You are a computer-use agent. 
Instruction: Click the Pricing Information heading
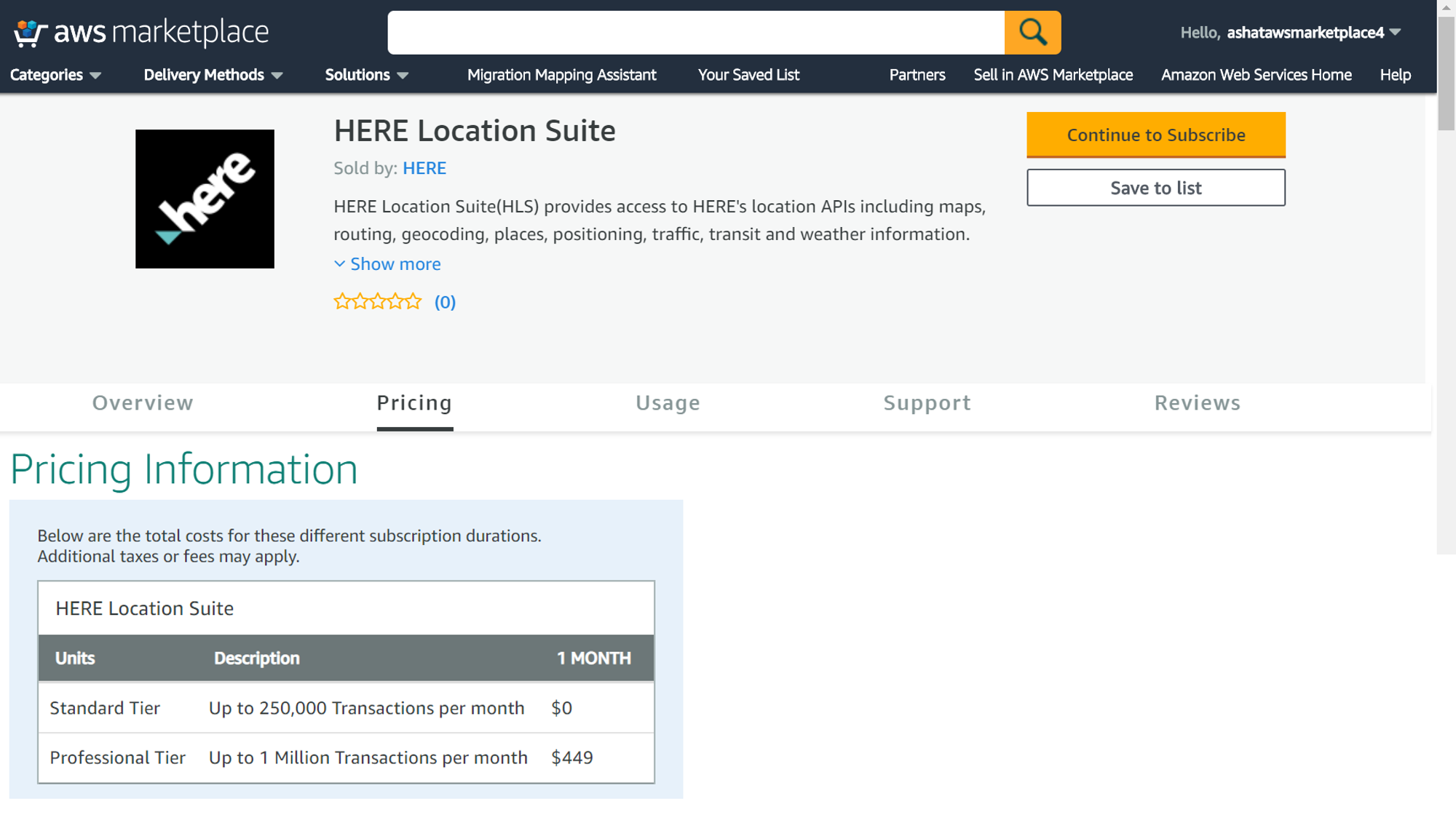184,469
